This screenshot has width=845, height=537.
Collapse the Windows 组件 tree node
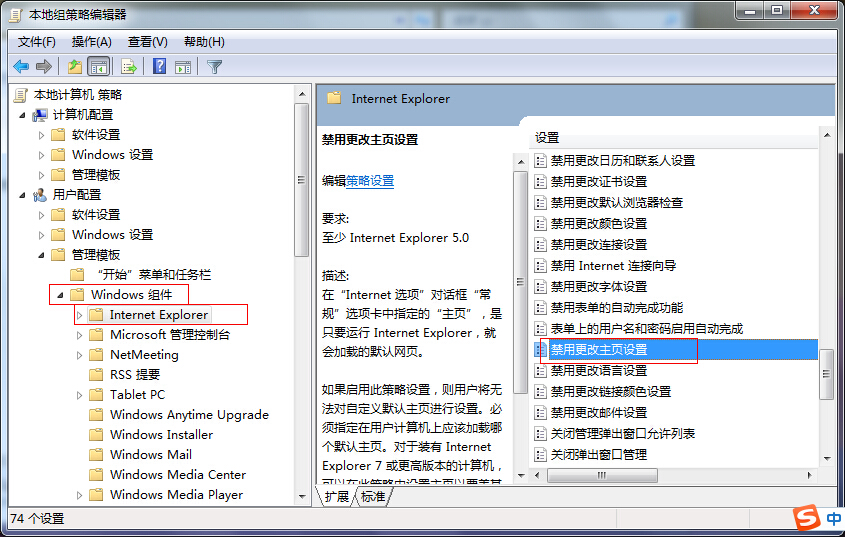click(60, 295)
